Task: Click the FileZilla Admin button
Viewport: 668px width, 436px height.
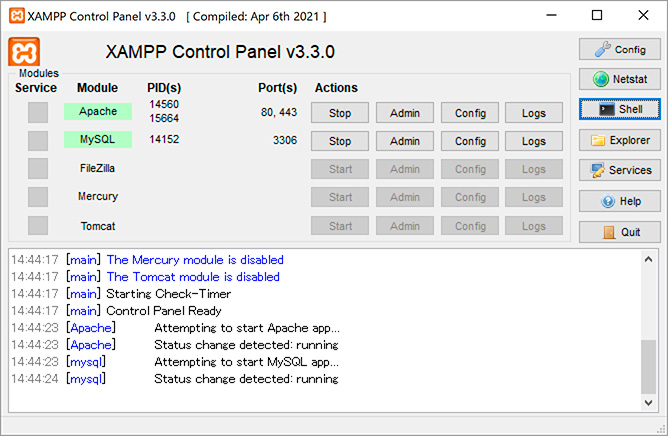Action: pos(405,169)
